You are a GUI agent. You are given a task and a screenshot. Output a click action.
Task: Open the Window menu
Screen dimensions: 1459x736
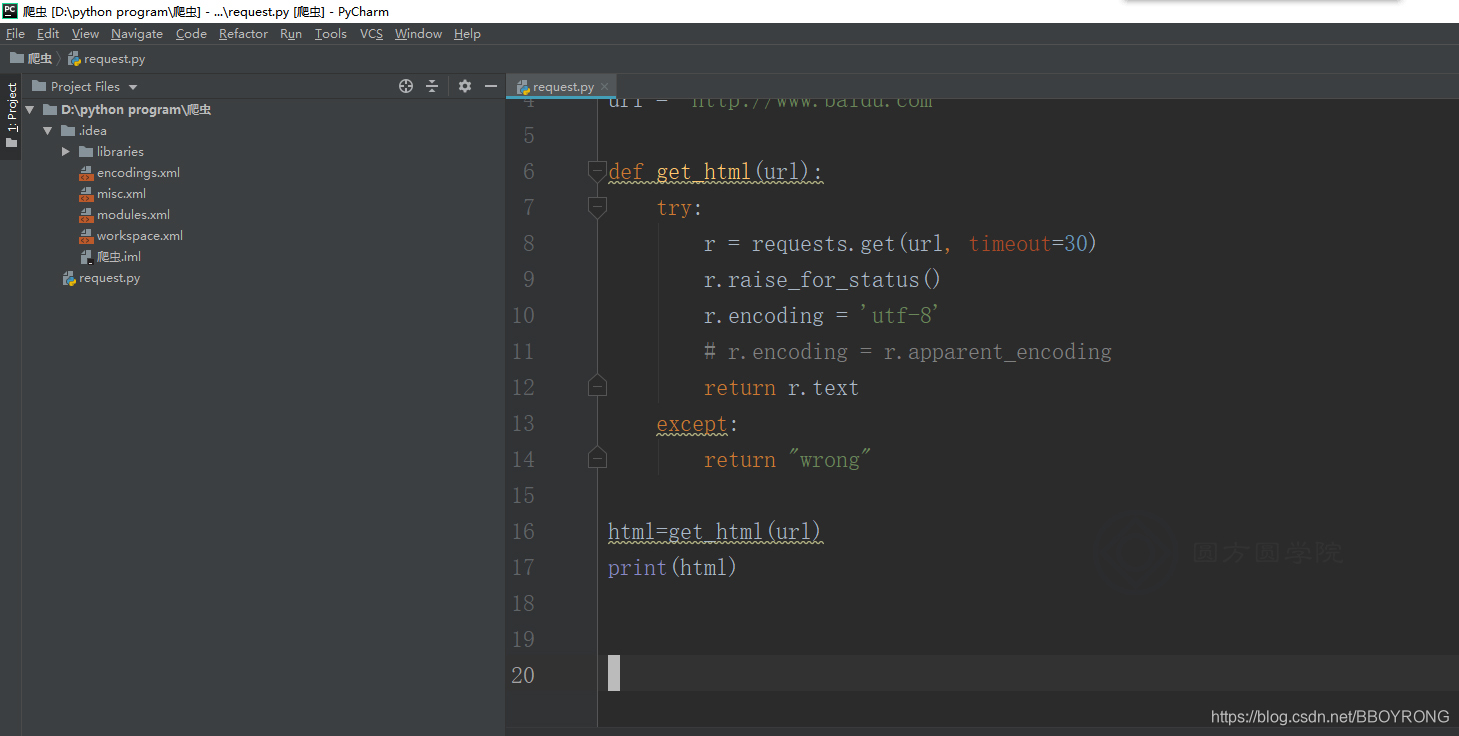(418, 34)
